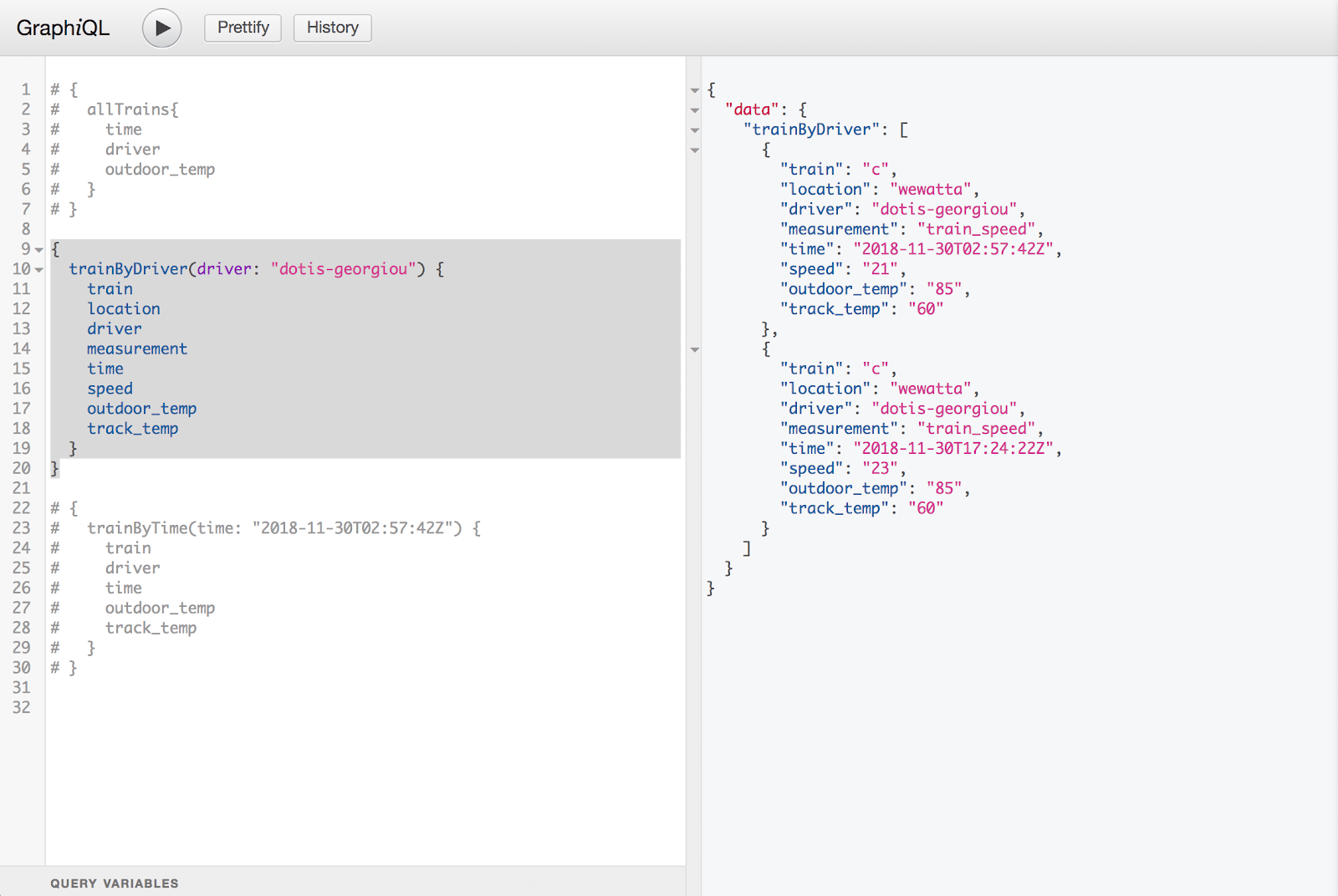Click the measurement field in the query
This screenshot has width=1338, height=896.
click(x=137, y=349)
